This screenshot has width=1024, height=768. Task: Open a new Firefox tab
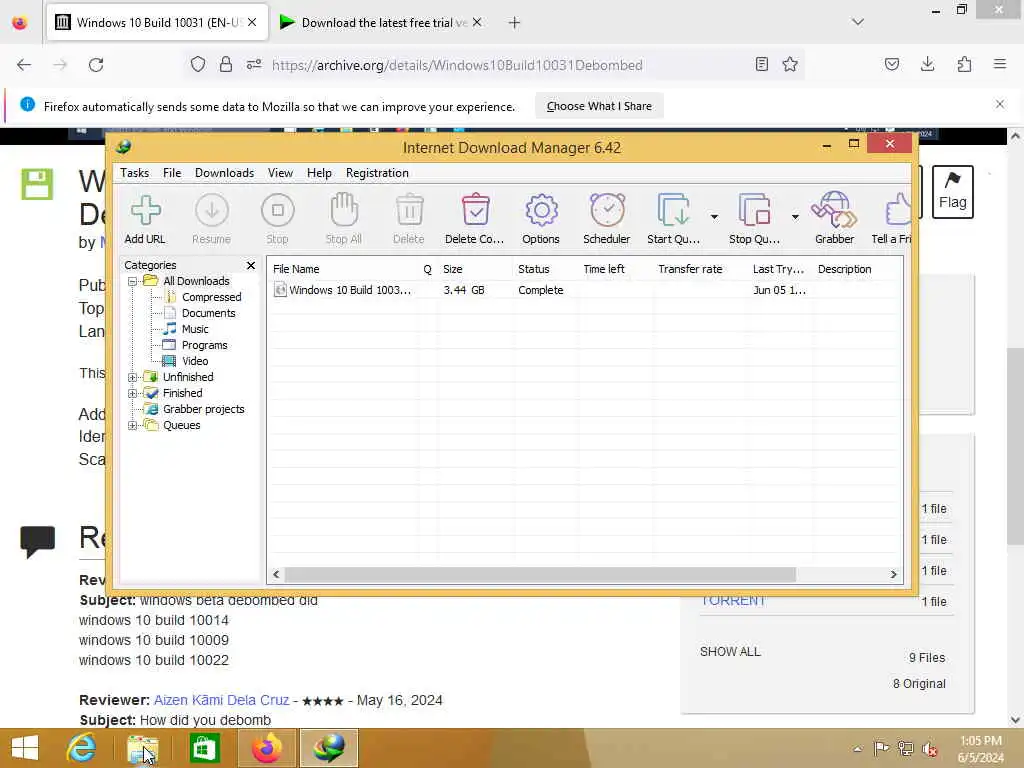click(515, 23)
